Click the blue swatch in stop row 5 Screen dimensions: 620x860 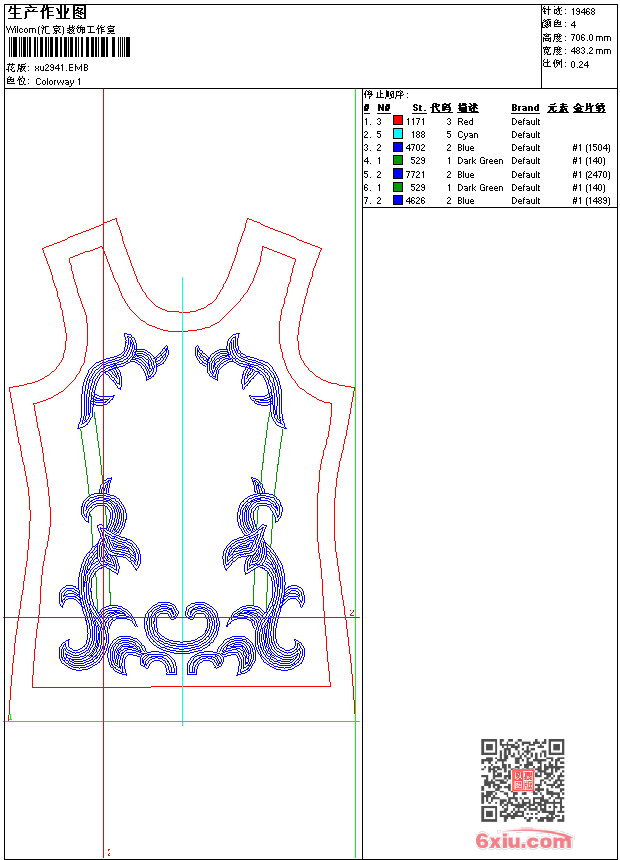[398, 174]
